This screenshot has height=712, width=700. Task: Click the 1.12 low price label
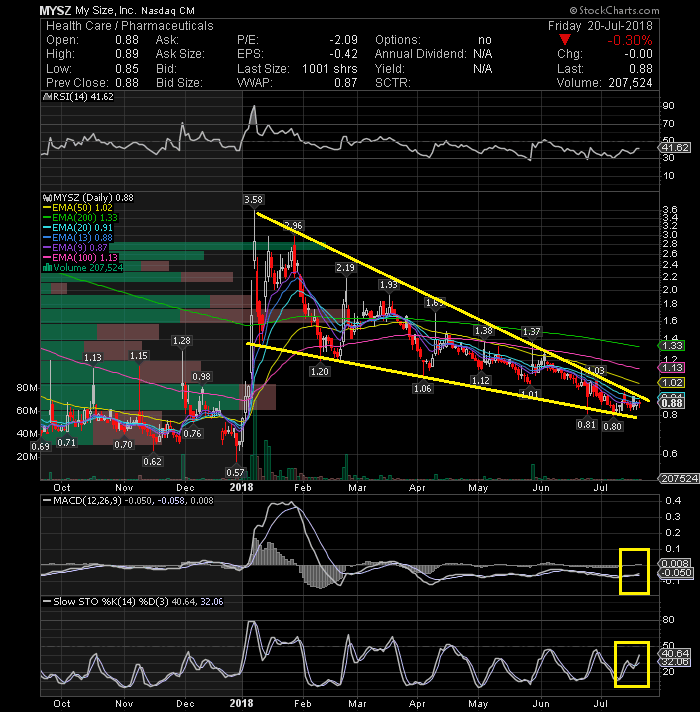click(x=480, y=381)
